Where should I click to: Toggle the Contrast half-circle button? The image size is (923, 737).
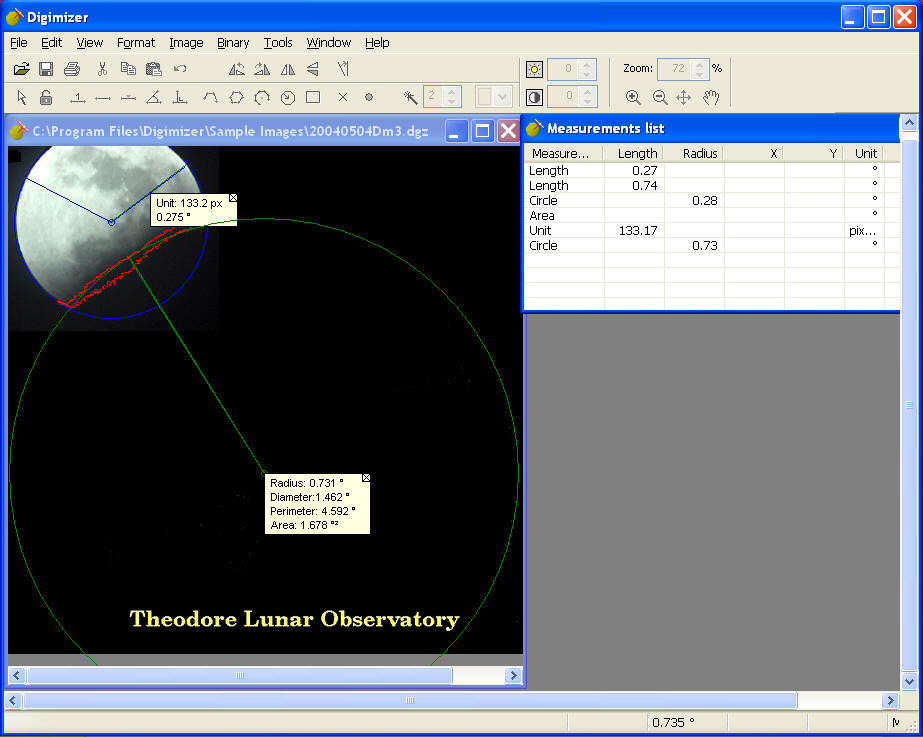pyautogui.click(x=535, y=97)
